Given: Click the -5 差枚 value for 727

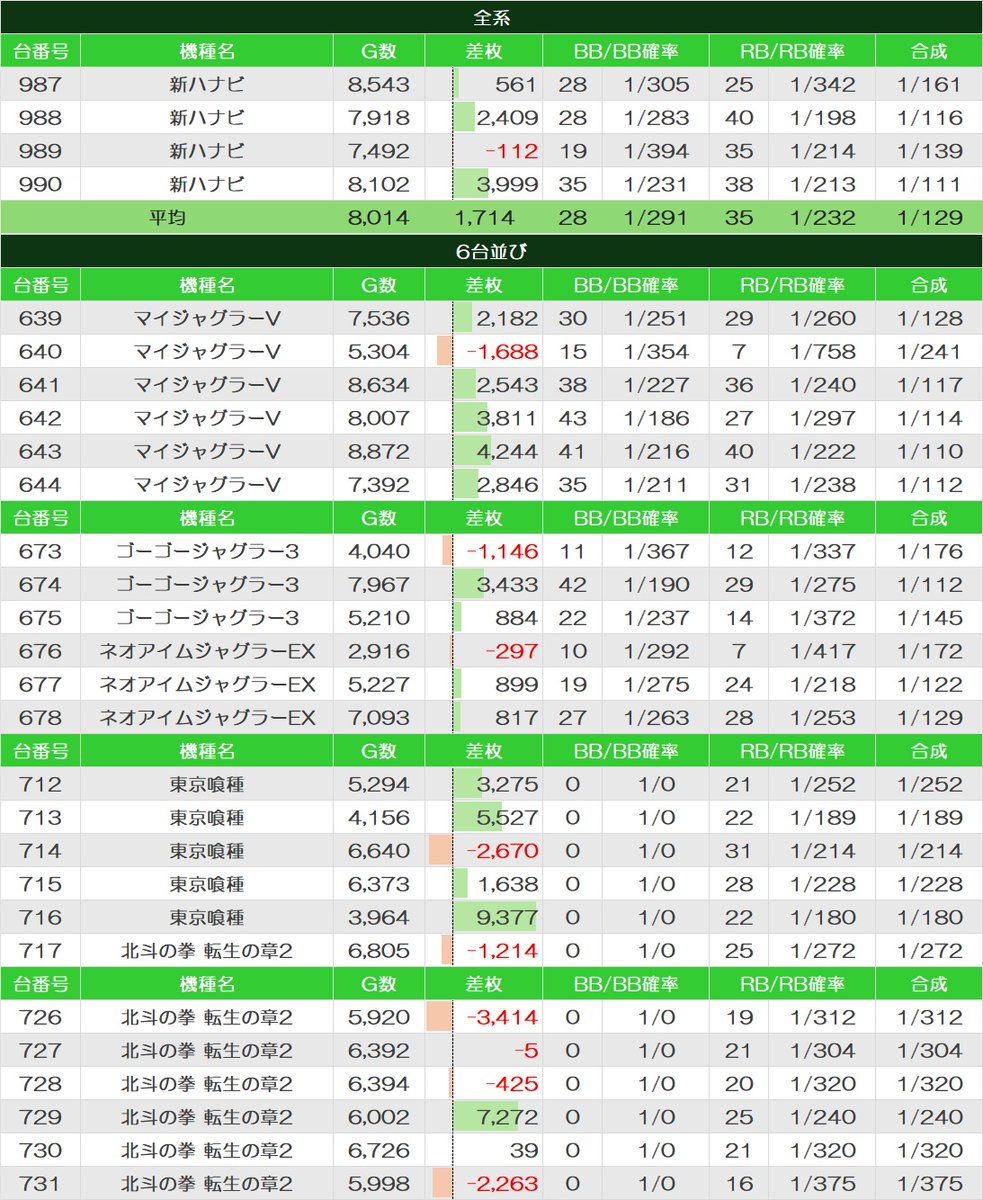Looking at the screenshot, I should tap(526, 1051).
